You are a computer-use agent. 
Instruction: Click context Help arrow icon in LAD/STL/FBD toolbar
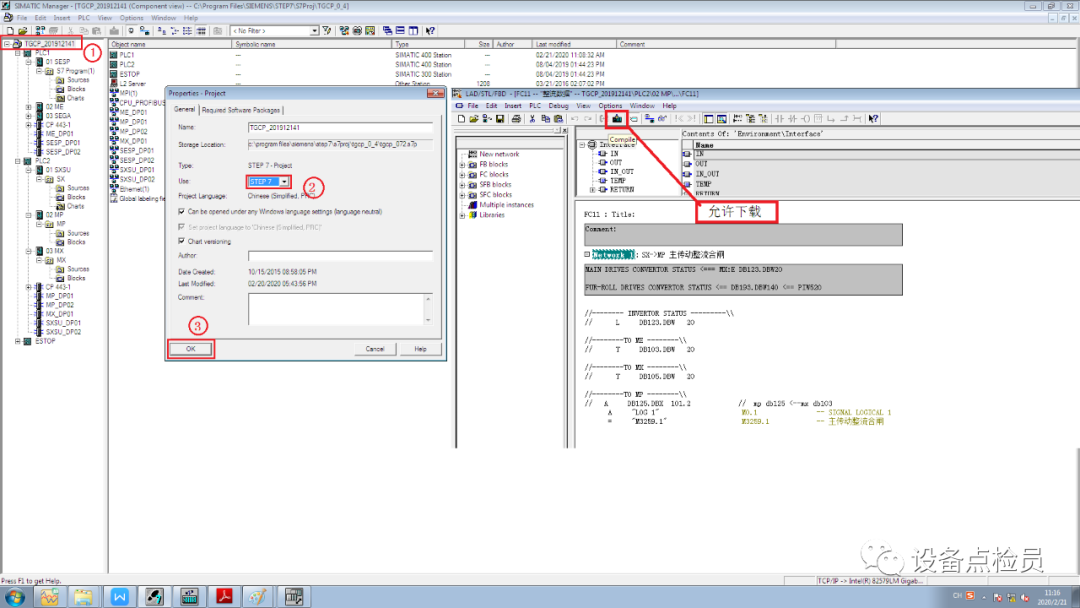click(873, 119)
